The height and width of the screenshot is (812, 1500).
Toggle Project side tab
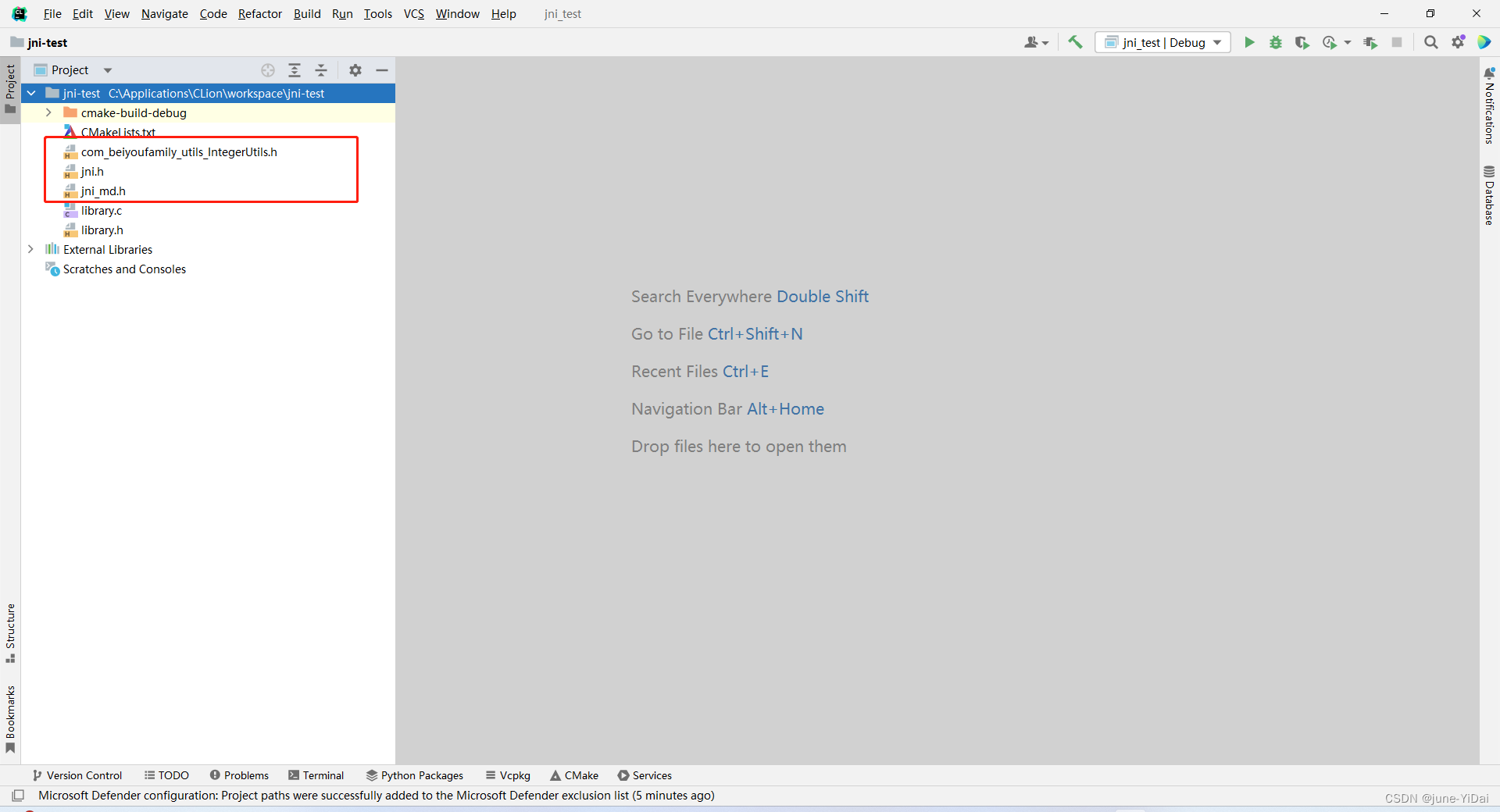pos(10,88)
